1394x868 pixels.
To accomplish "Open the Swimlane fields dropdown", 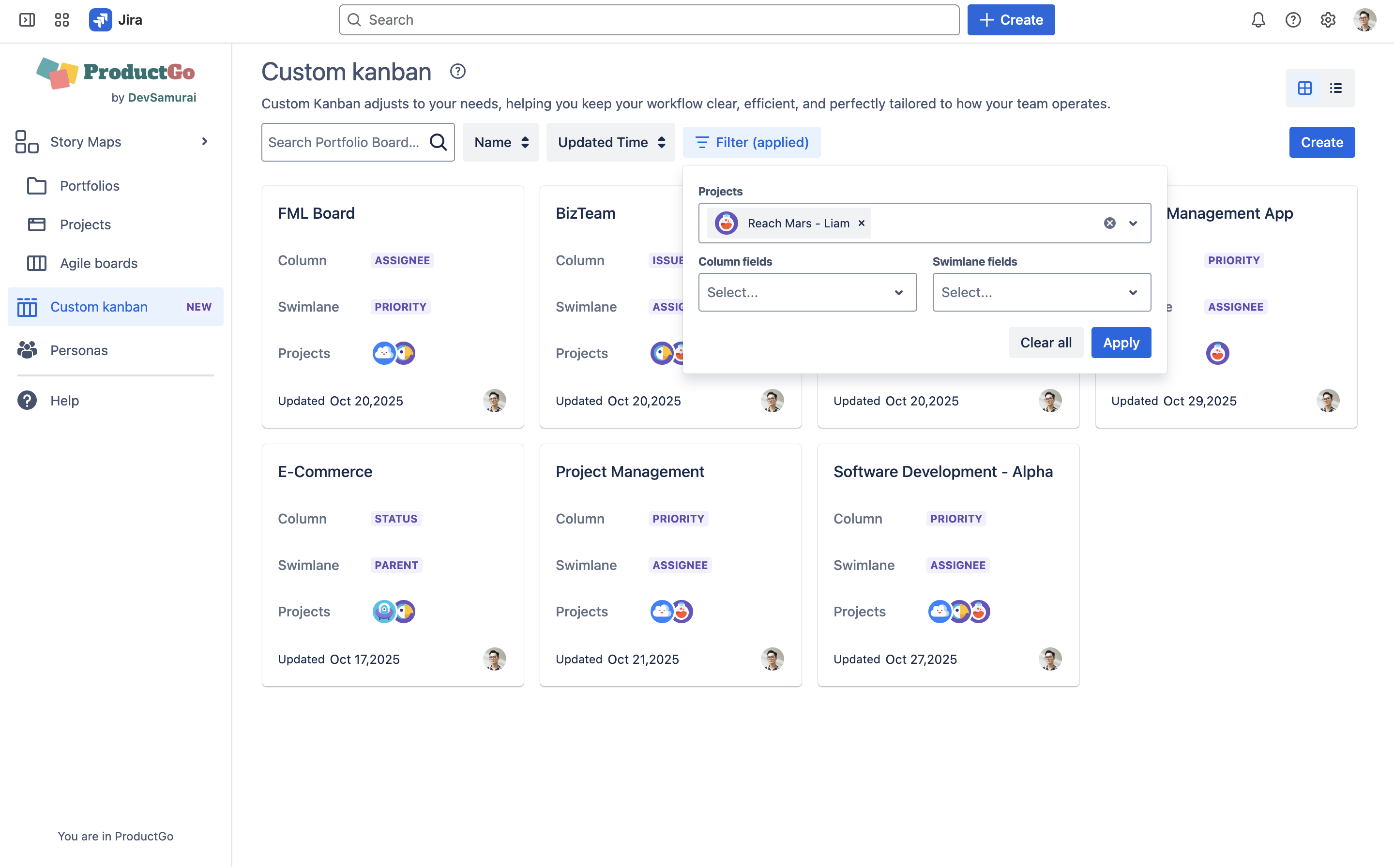I will 1041,292.
